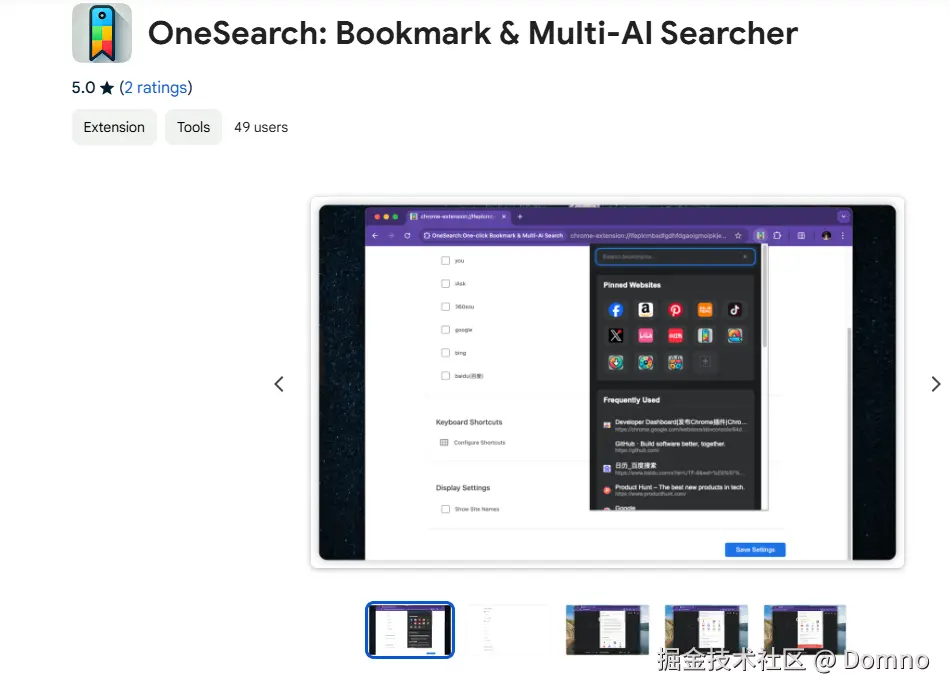Viewport: 950px width, 694px height.
Task: Select the Tools category chip
Action: pyautogui.click(x=193, y=127)
